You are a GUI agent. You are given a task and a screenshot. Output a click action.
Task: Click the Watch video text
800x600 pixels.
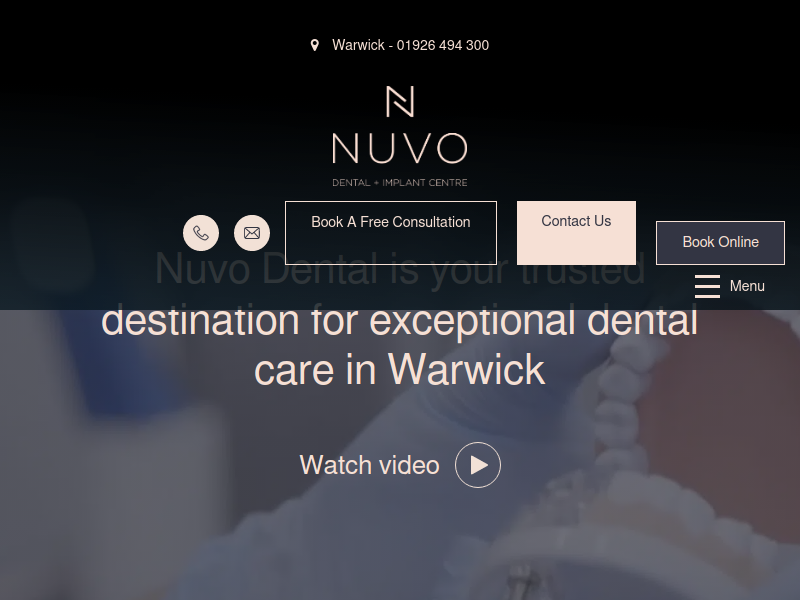click(369, 465)
